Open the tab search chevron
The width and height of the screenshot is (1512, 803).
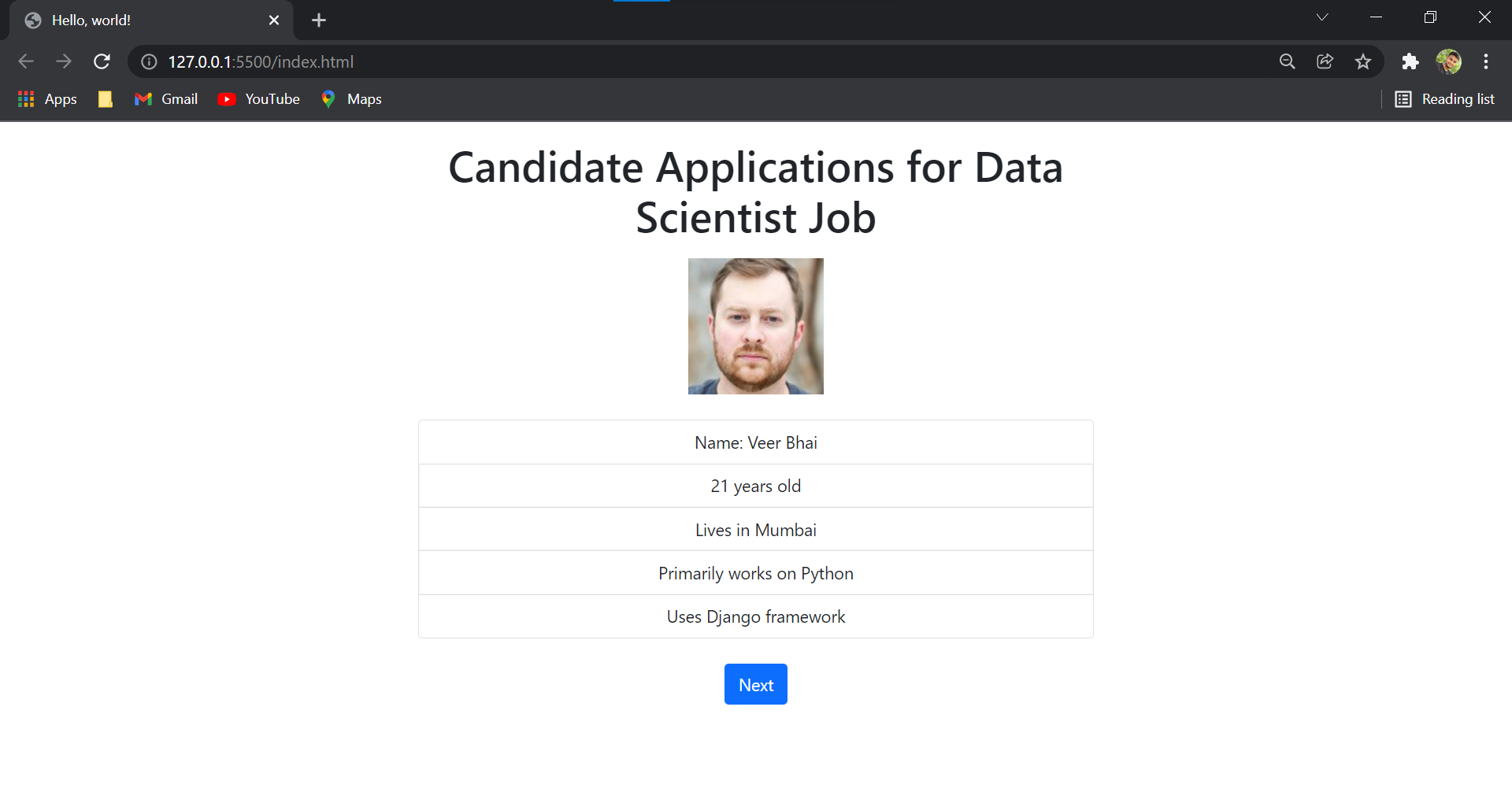point(1322,17)
